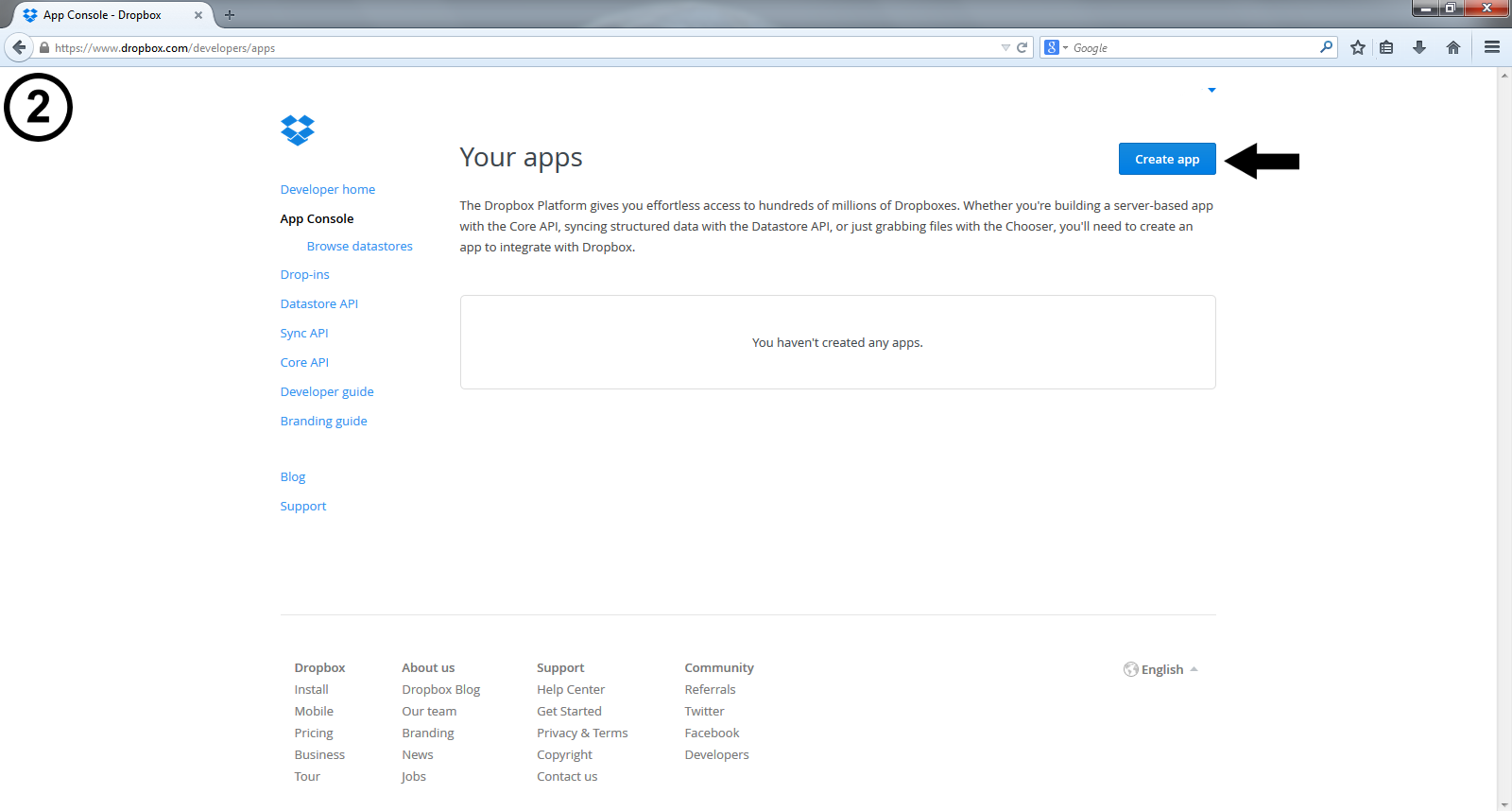This screenshot has width=1512, height=811.
Task: Open Business in the footer
Action: tap(319, 754)
